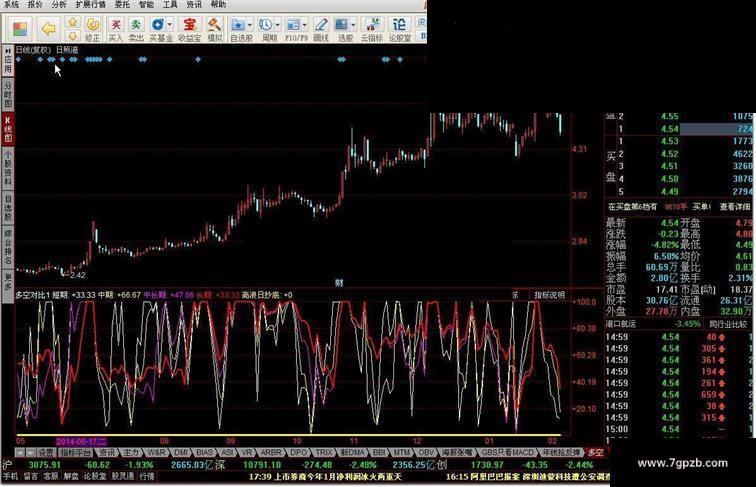Screen dimensions: 756x487
Task: Click the 设置 indicator settings button
Action: (x=46, y=453)
